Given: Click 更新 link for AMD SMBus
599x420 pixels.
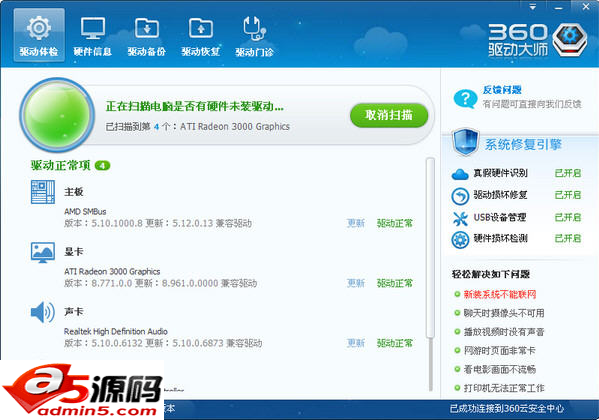Looking at the screenshot, I should pos(356,223).
